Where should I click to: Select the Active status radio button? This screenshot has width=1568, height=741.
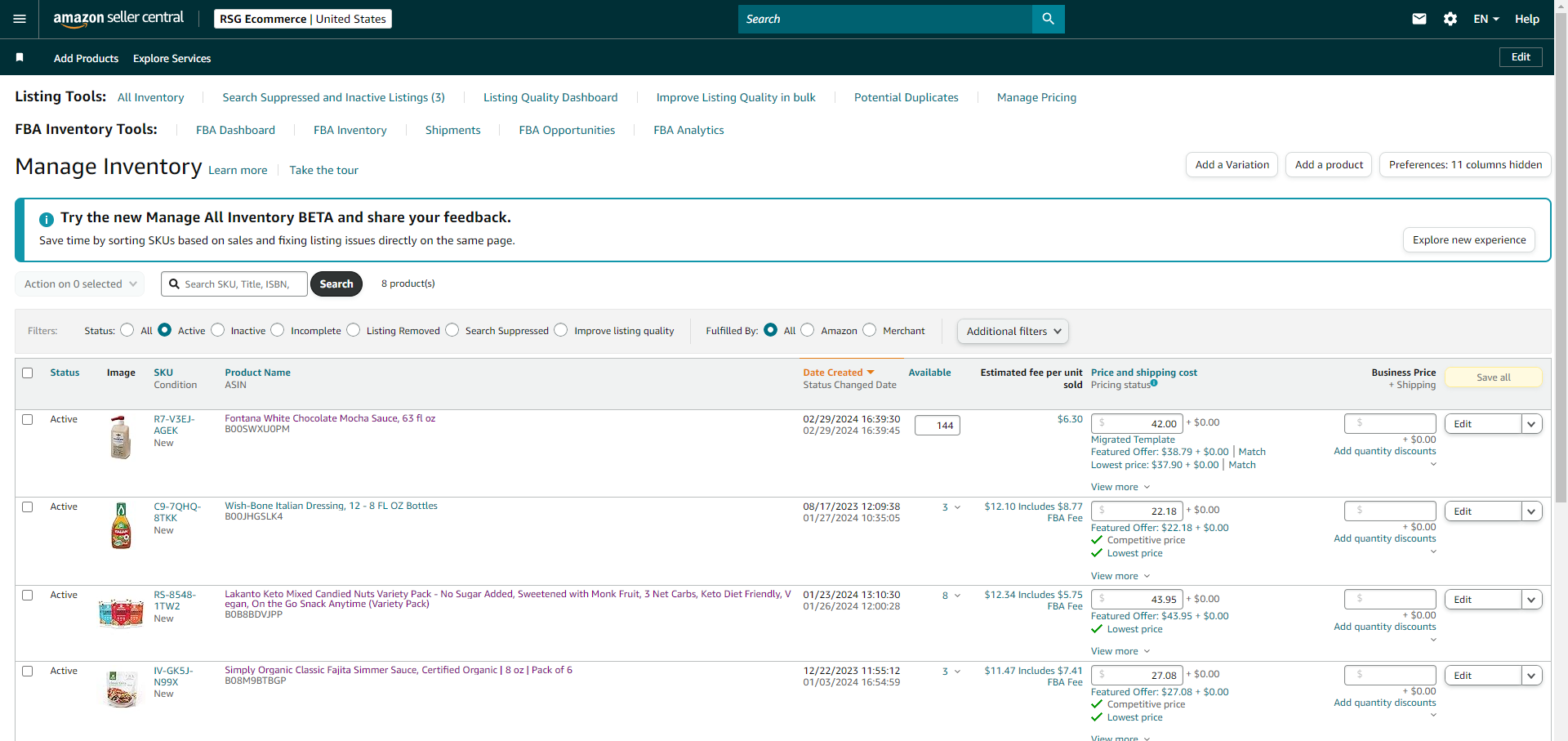coord(165,330)
